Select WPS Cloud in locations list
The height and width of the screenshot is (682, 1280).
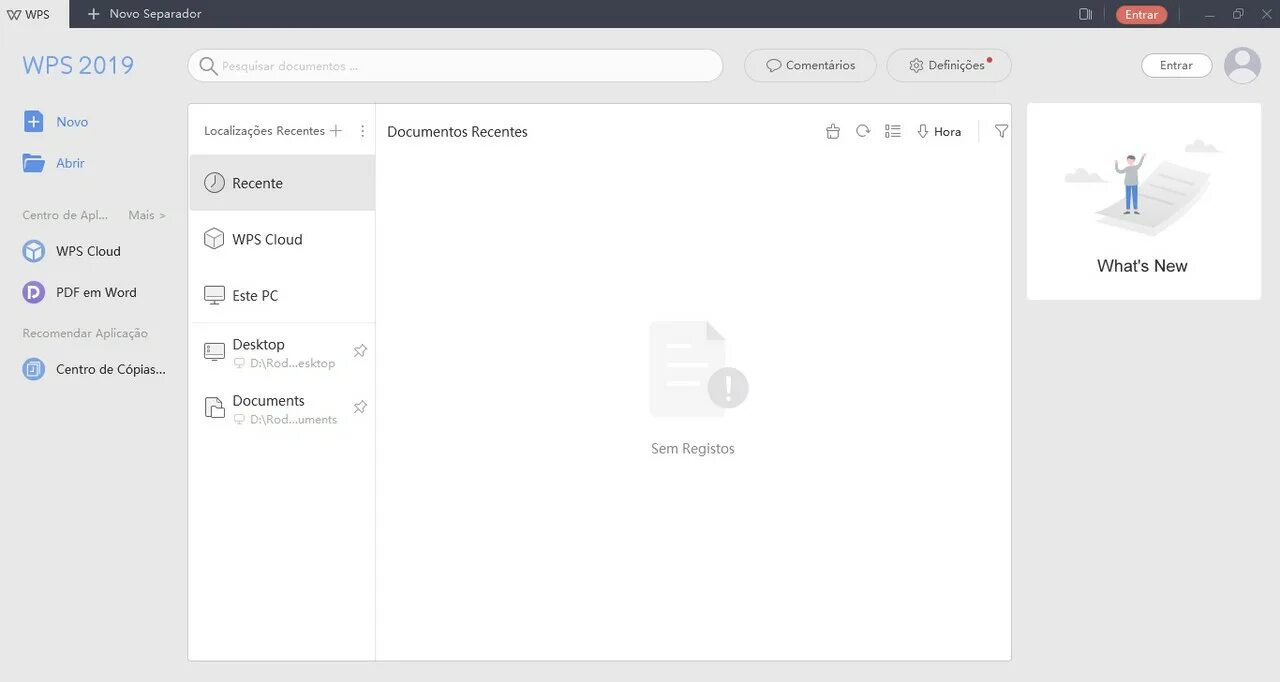coord(282,239)
